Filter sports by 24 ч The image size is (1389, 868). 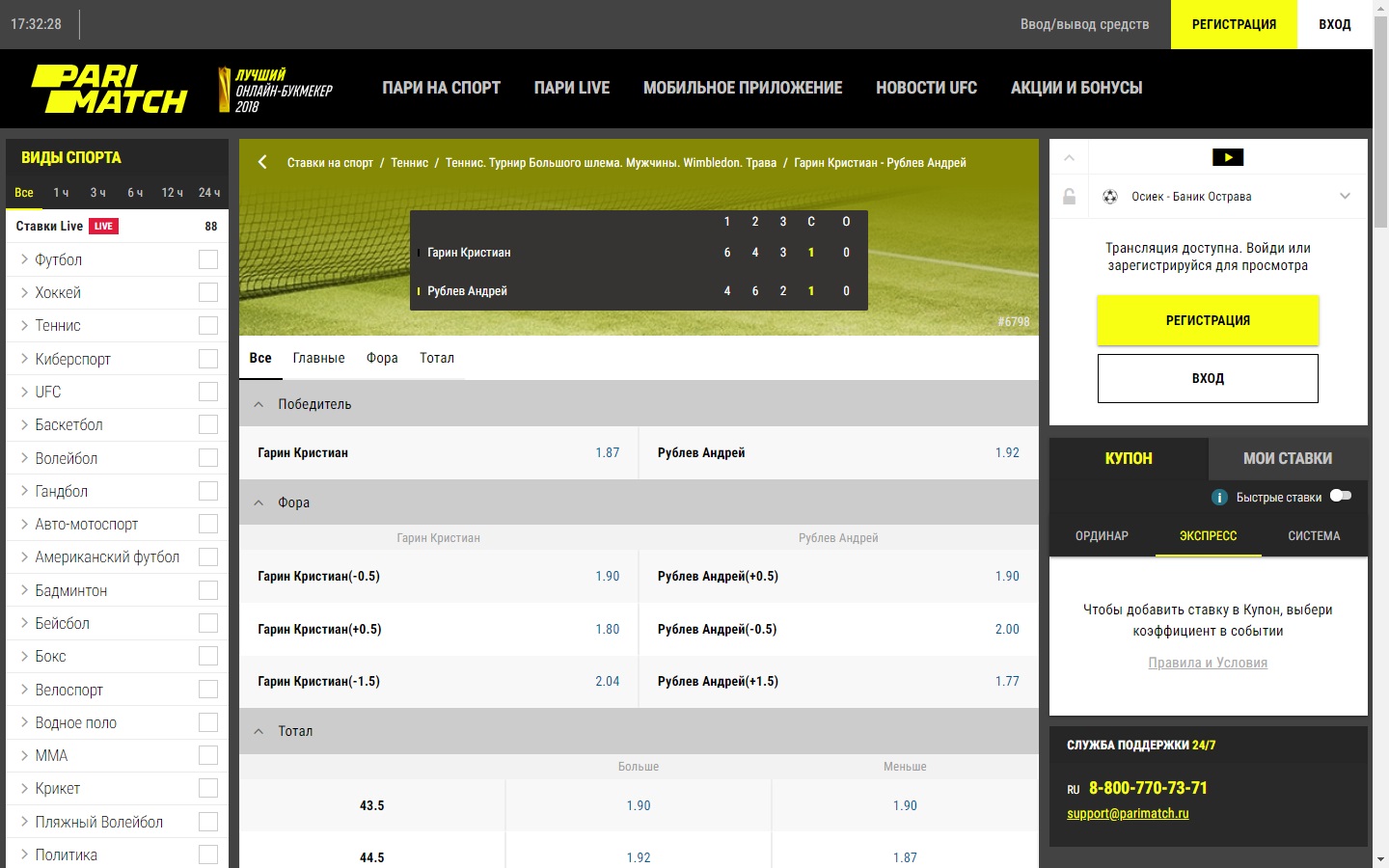click(209, 193)
